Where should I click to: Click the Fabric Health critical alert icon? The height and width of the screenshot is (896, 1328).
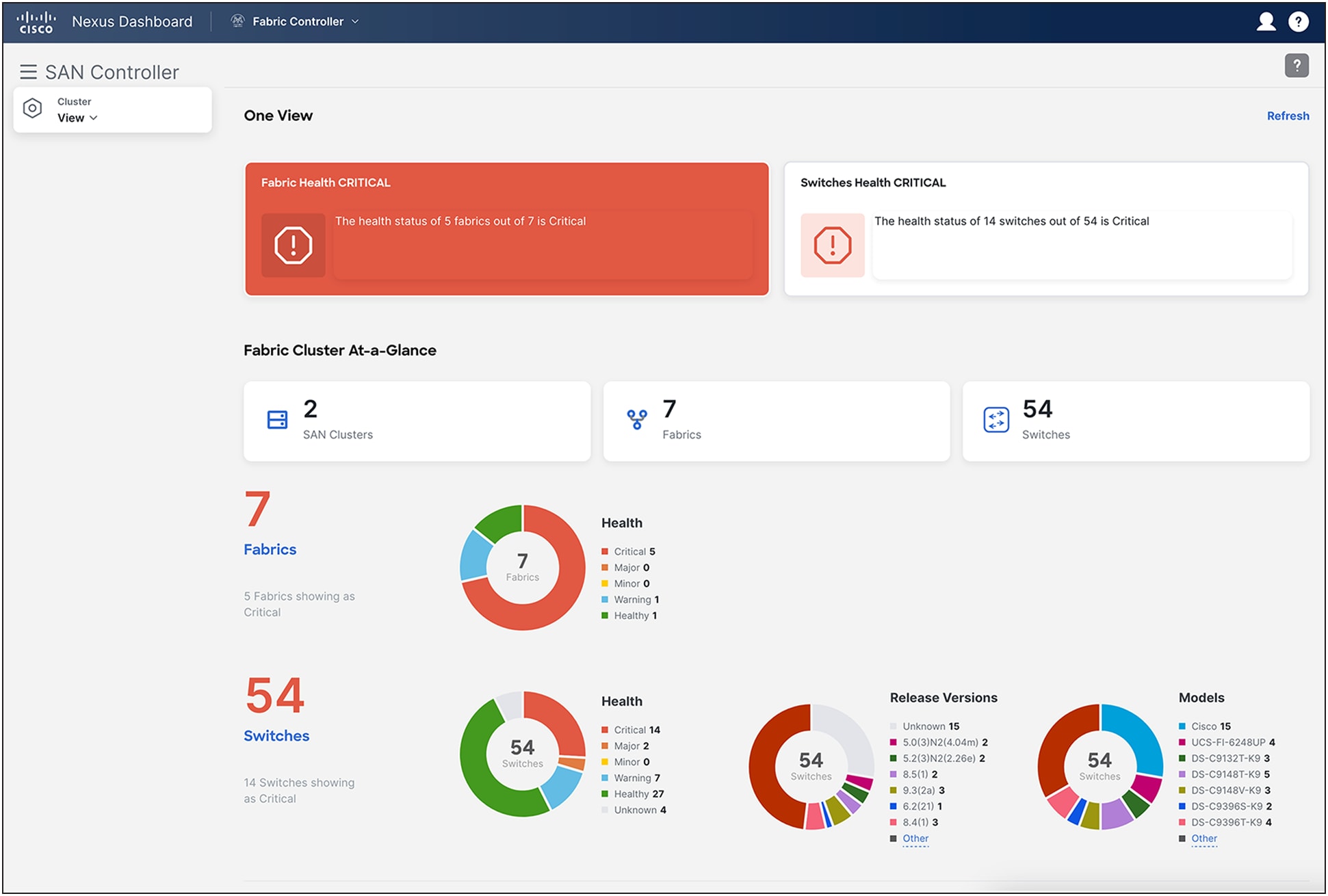[294, 245]
